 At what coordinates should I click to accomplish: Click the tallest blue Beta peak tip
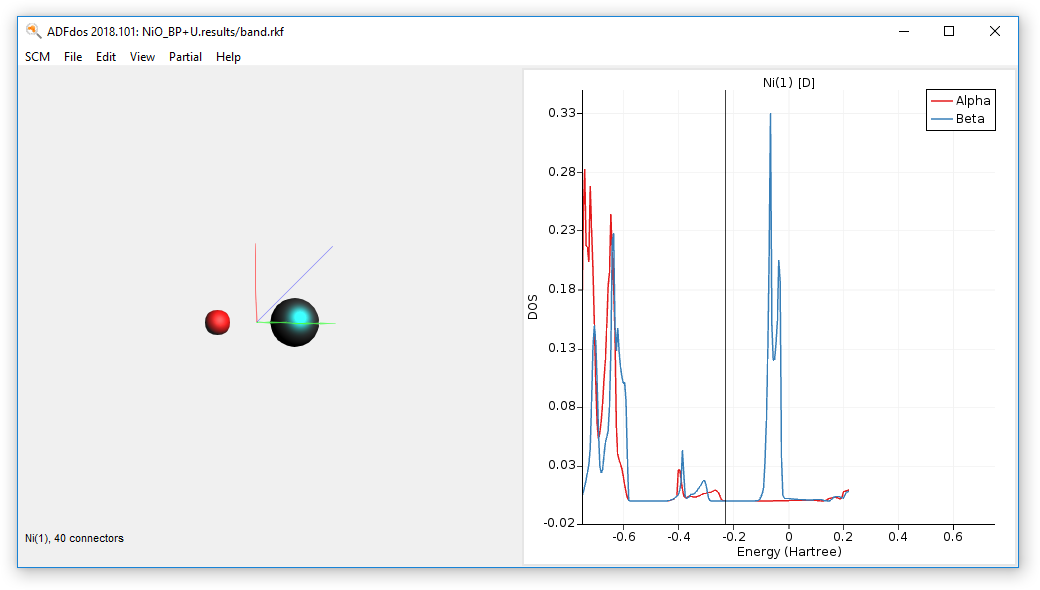[x=770, y=115]
